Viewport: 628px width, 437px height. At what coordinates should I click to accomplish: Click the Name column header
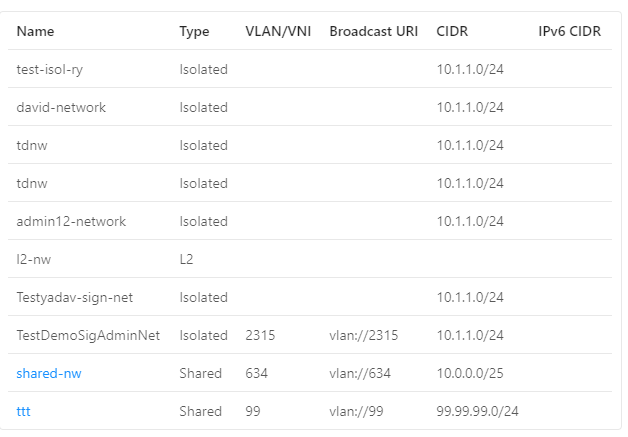[x=35, y=31]
